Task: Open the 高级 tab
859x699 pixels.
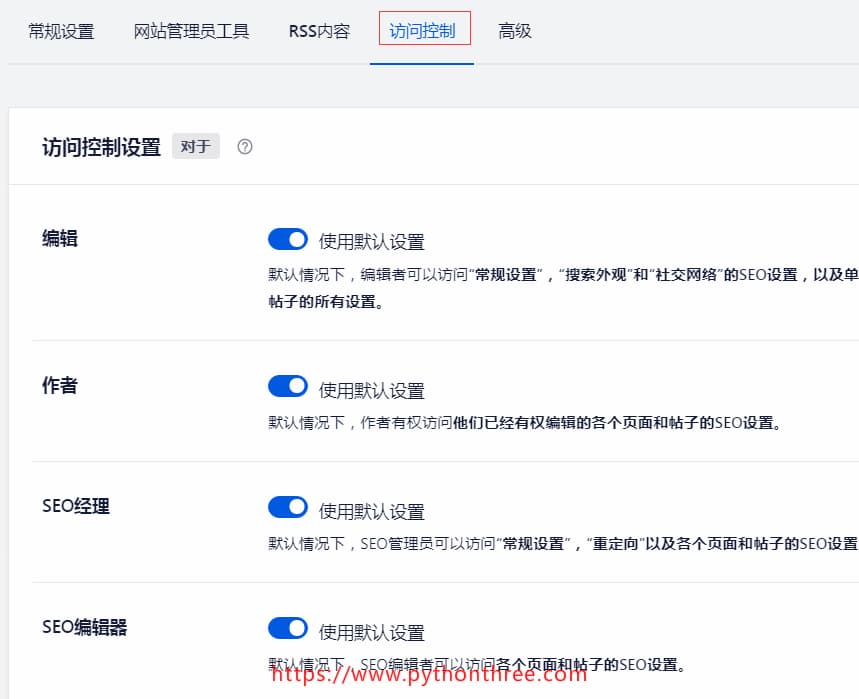Action: point(515,31)
